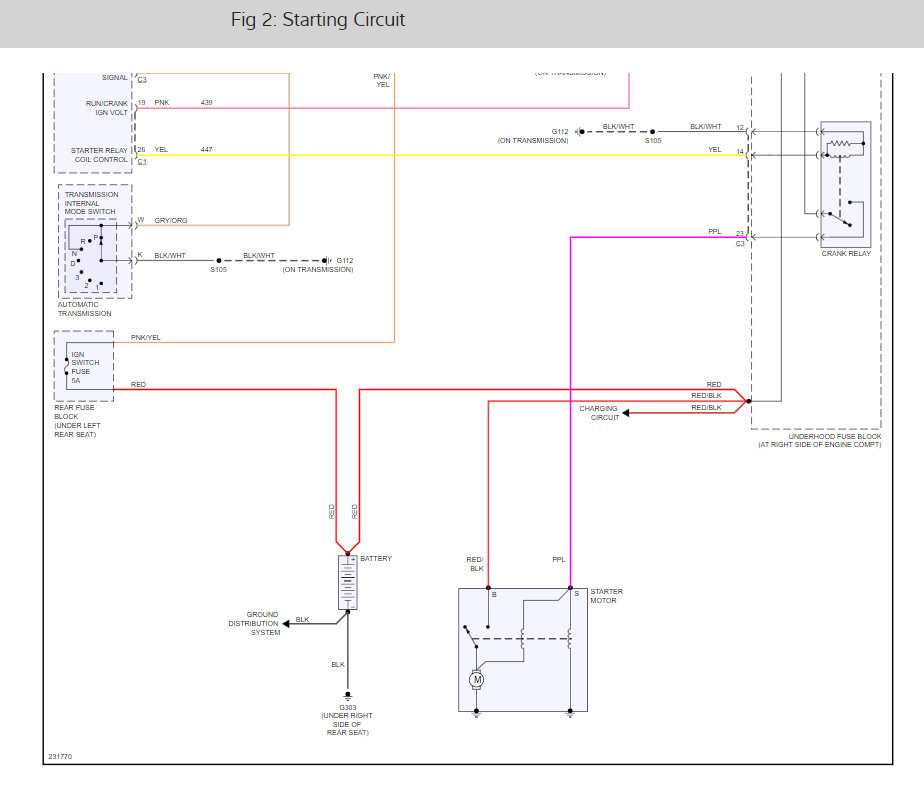This screenshot has height=808, width=924.
Task: Click the Charging Circuit arrow
Action: (x=626, y=413)
